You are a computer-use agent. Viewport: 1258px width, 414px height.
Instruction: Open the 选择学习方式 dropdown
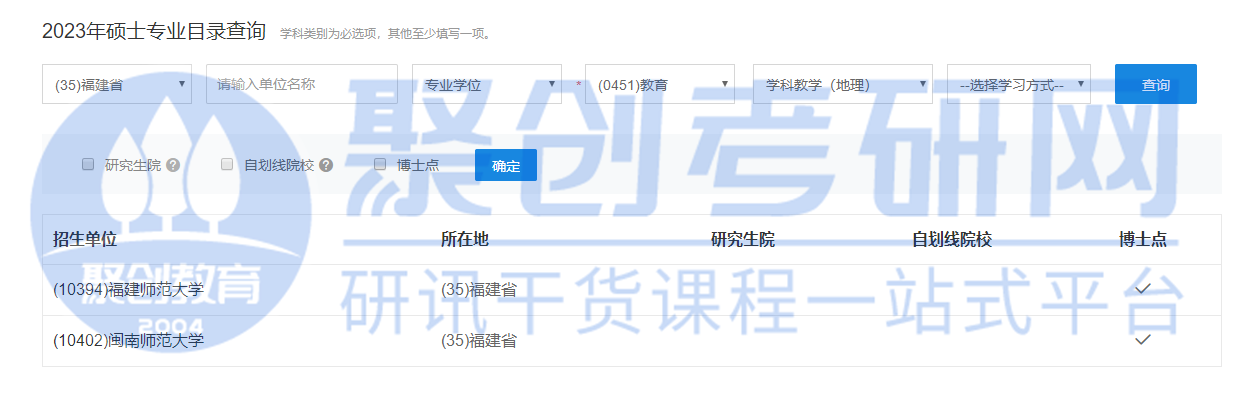click(x=1019, y=84)
